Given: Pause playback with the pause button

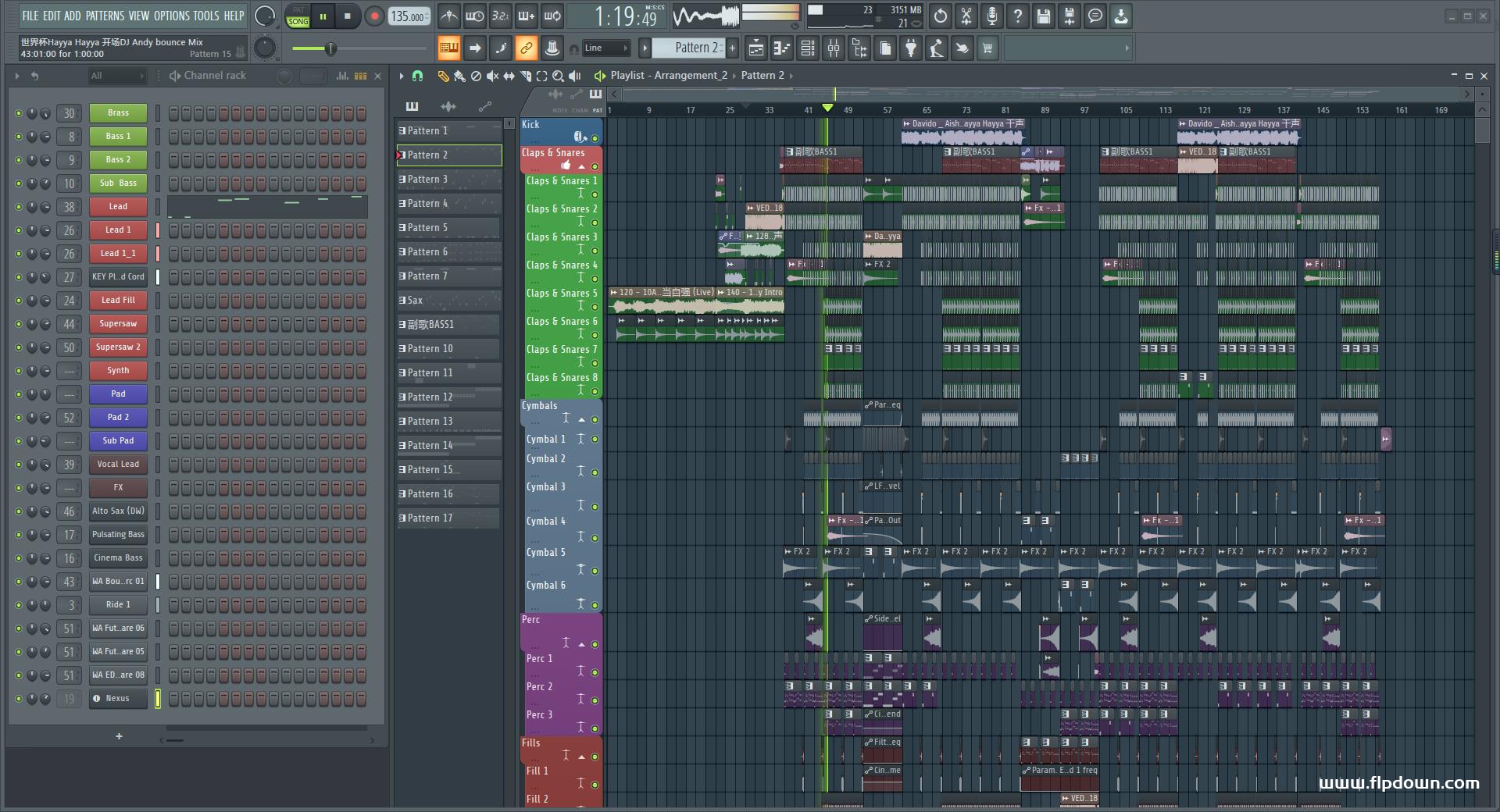Looking at the screenshot, I should tap(323, 16).
